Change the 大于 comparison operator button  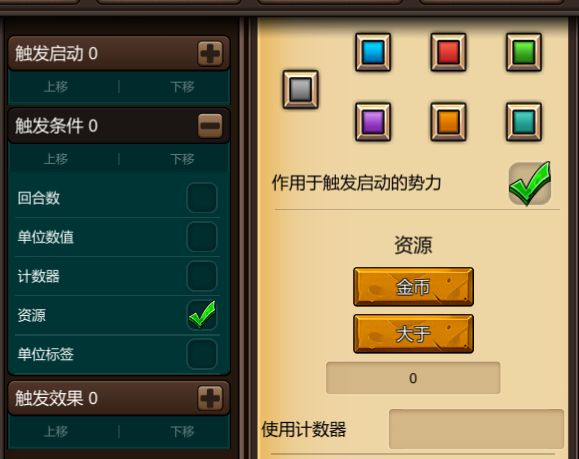point(413,334)
